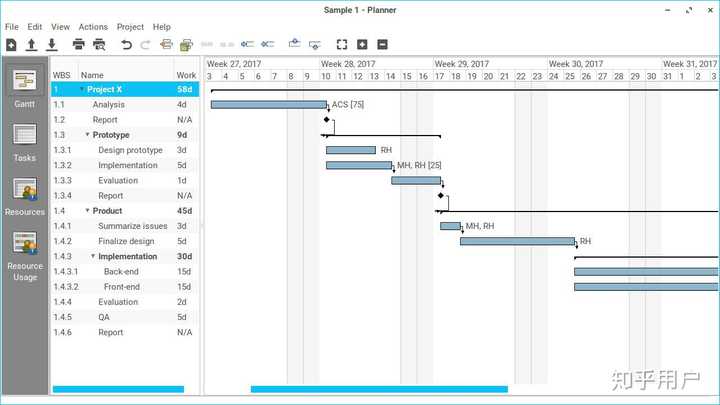The height and width of the screenshot is (405, 720).
Task: Select the Analysis task row
Action: pos(125,105)
